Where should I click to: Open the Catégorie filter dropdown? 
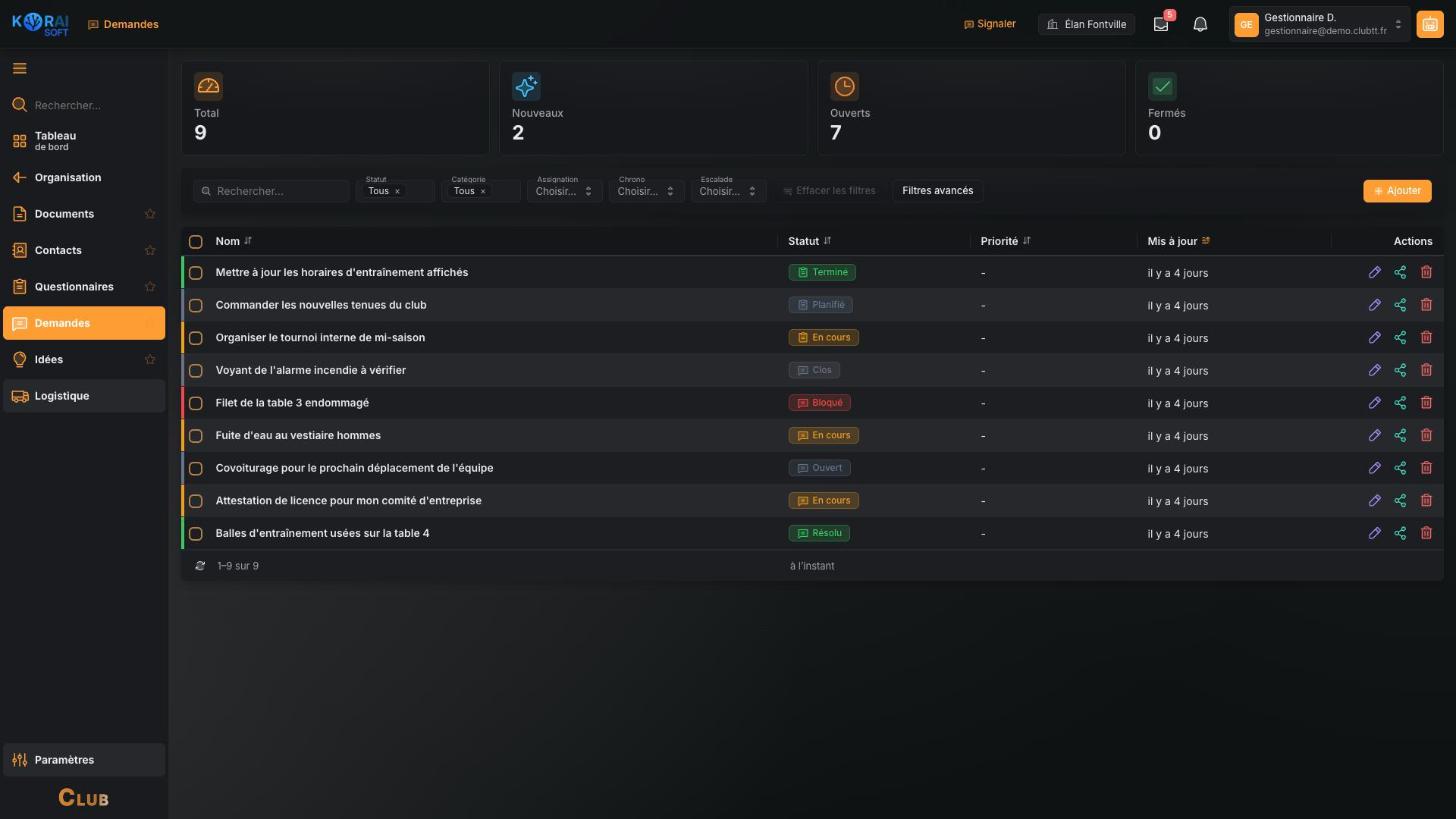tap(481, 190)
